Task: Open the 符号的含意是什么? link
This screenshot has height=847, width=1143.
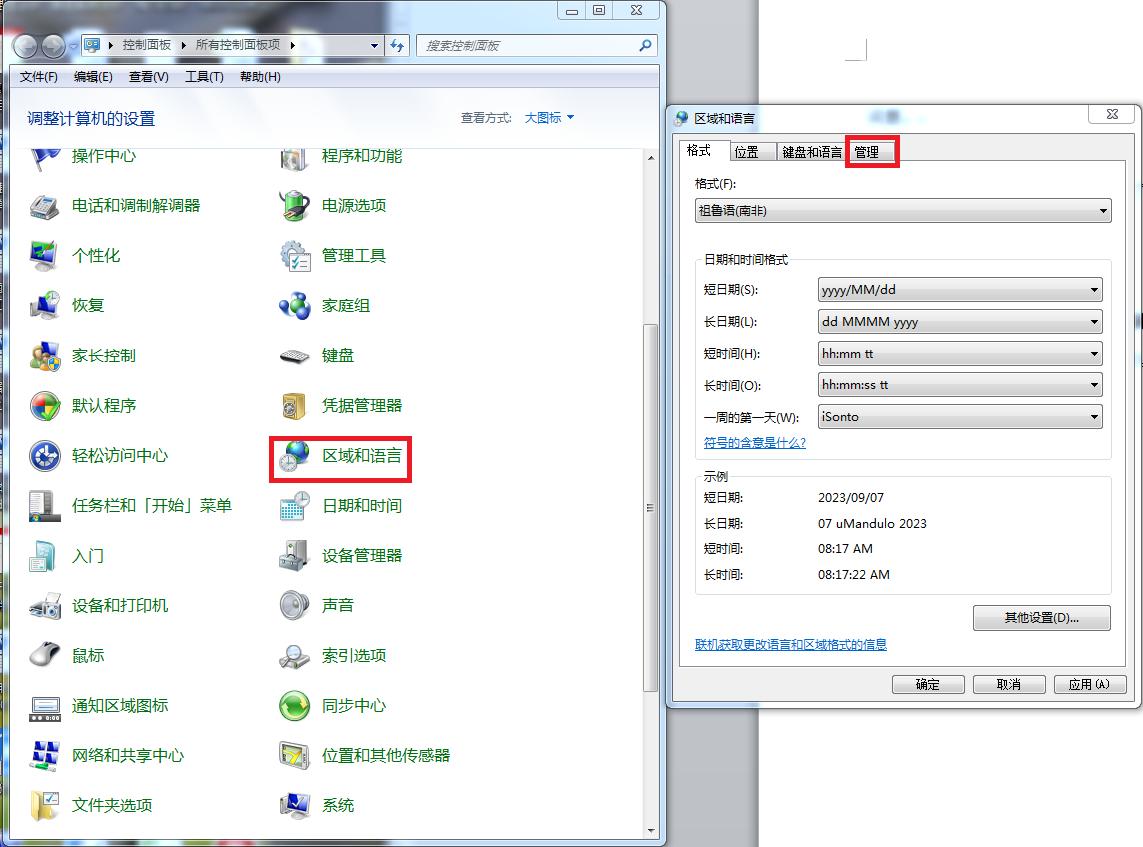Action: pos(754,442)
